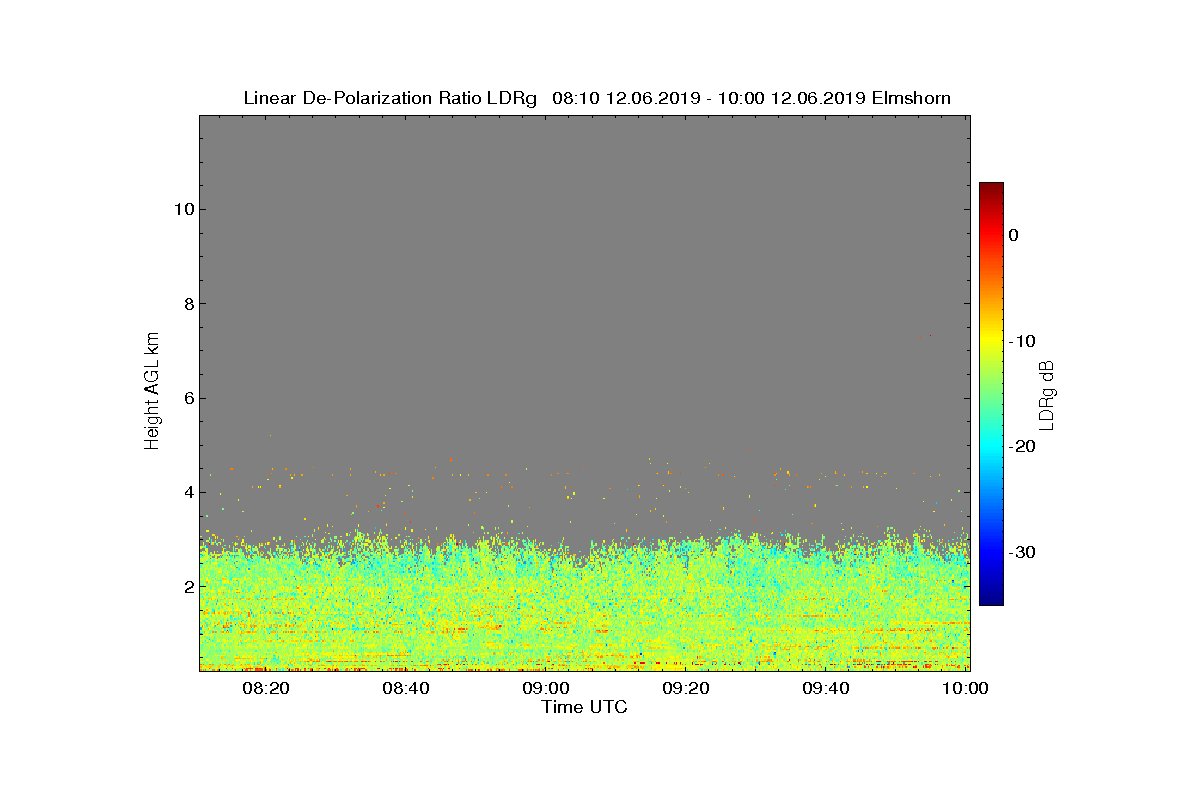1200x800 pixels.
Task: Click the Height AGL km axis title
Action: pos(152,393)
